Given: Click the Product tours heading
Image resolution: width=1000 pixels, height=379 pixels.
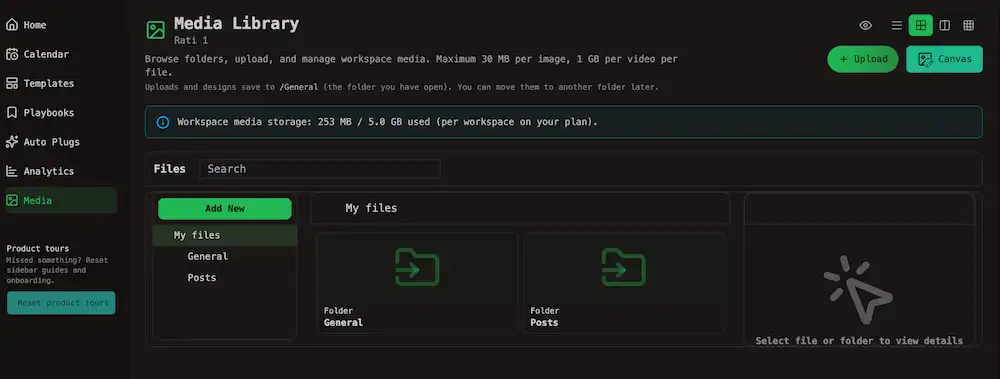Looking at the screenshot, I should pos(38,249).
